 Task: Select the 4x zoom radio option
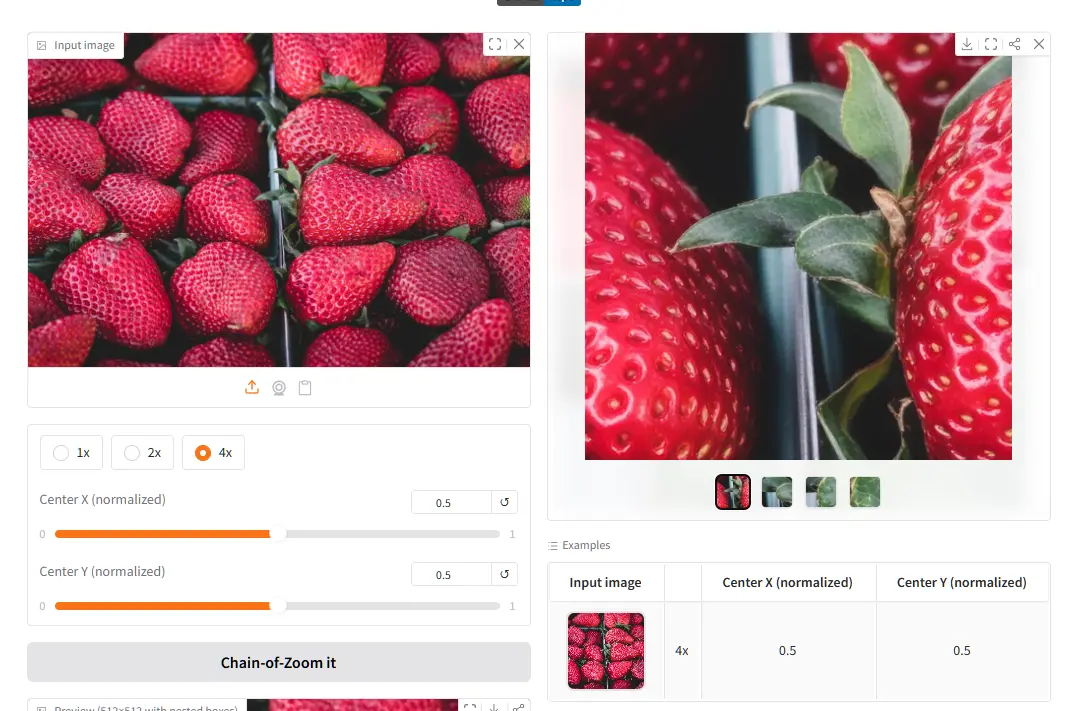point(213,453)
